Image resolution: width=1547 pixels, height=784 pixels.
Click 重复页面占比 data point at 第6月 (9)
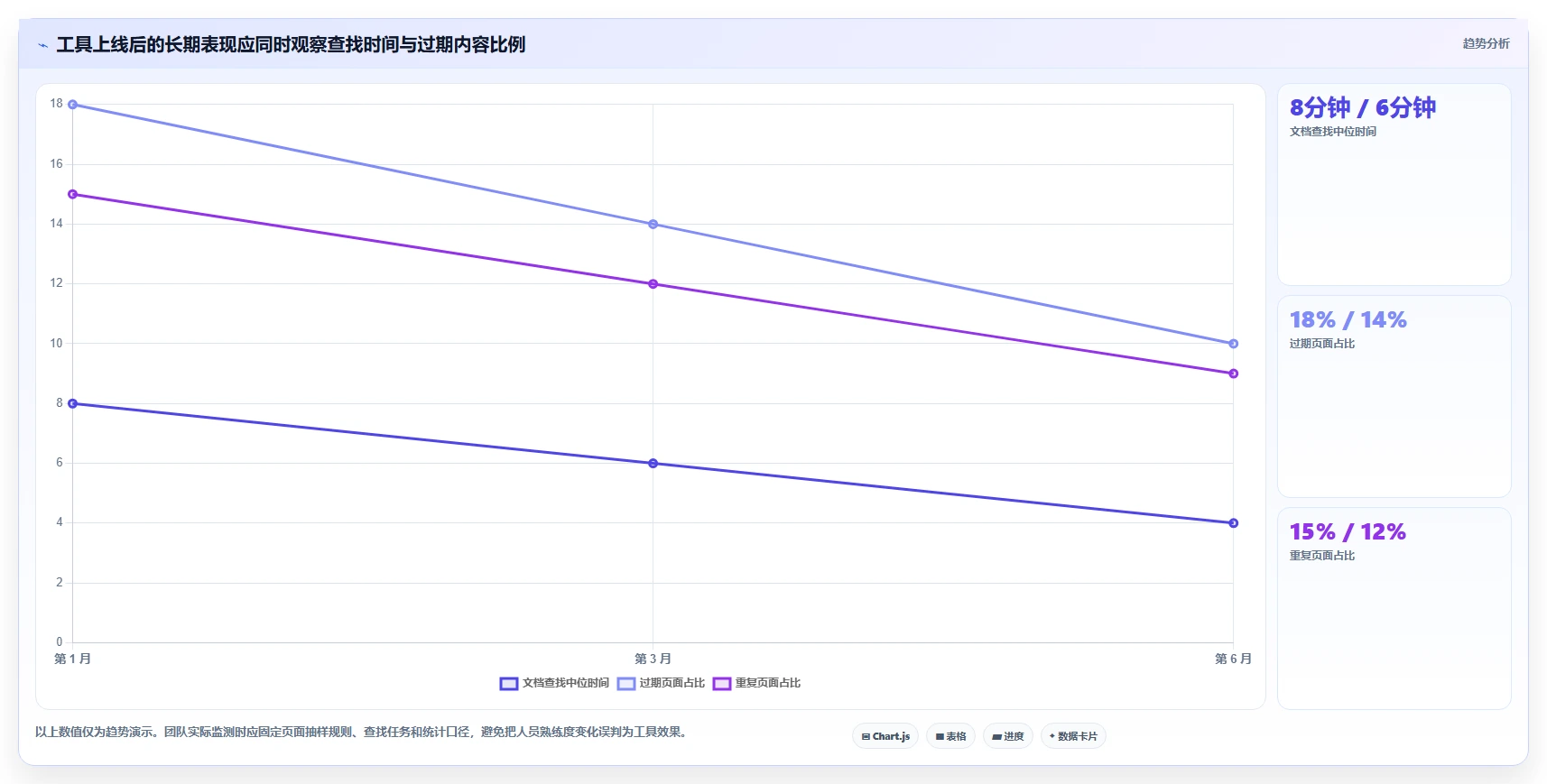[x=1234, y=374]
